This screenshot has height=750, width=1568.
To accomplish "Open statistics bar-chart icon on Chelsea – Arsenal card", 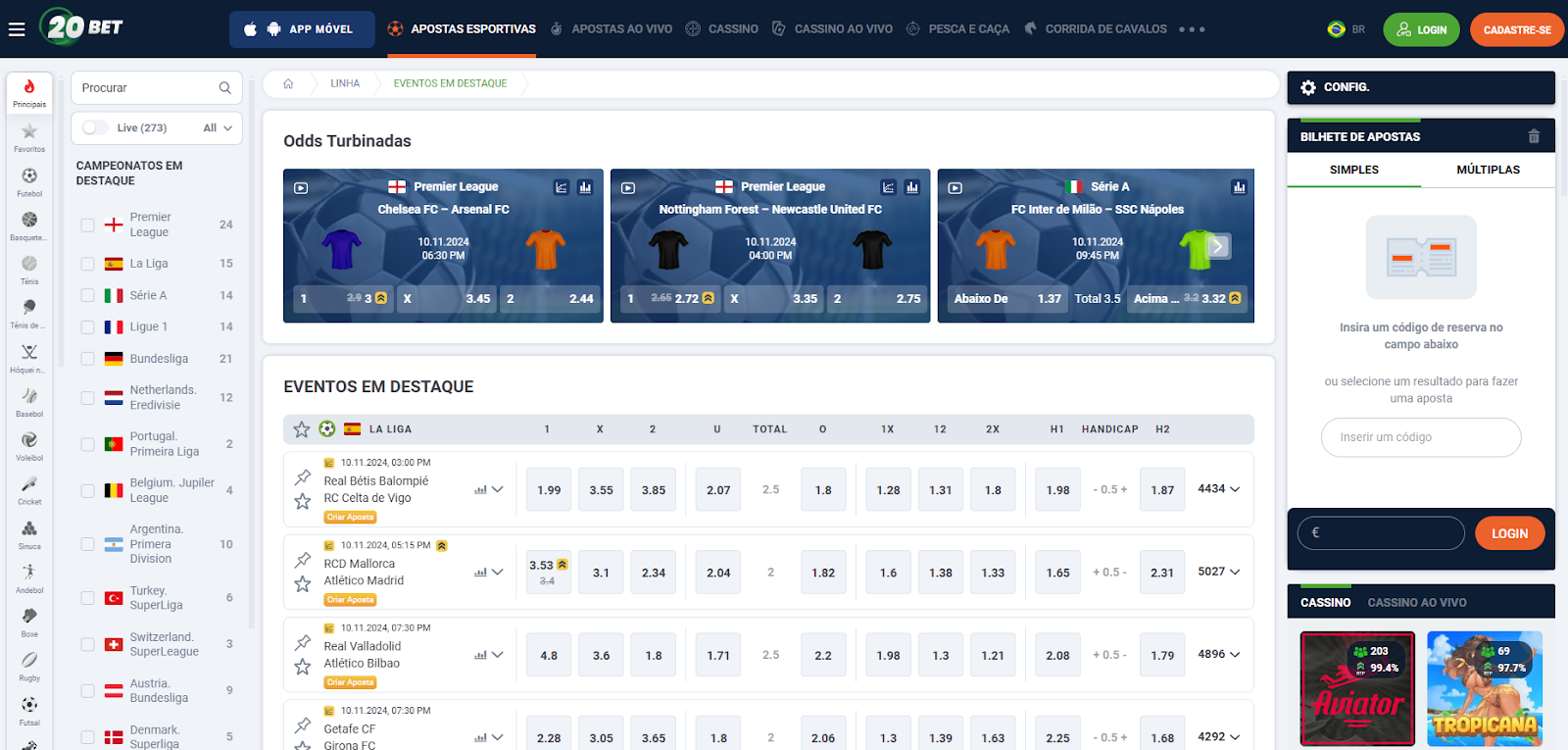I will [585, 187].
